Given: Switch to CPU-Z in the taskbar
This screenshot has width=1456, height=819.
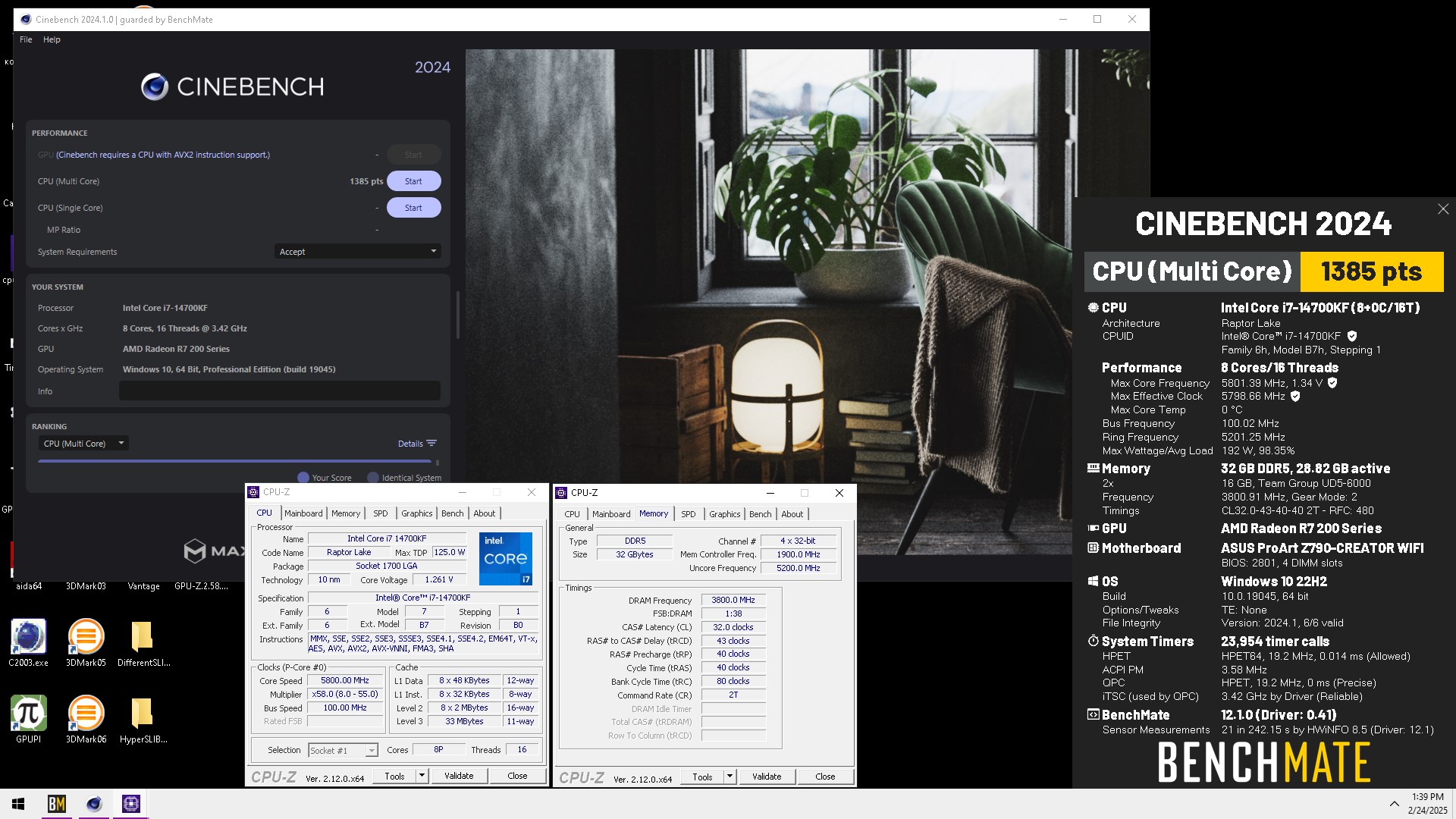Looking at the screenshot, I should pyautogui.click(x=131, y=804).
